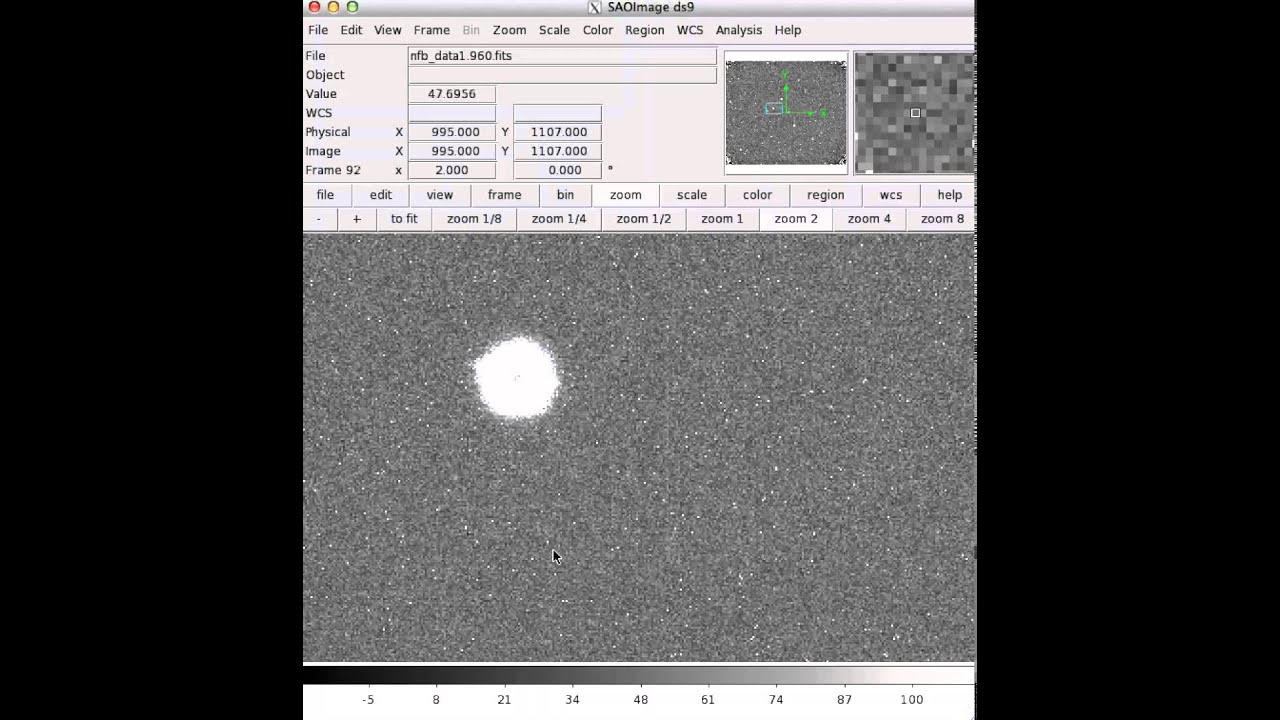1280x720 pixels.
Task: Open the Frame menu
Action: [x=432, y=30]
